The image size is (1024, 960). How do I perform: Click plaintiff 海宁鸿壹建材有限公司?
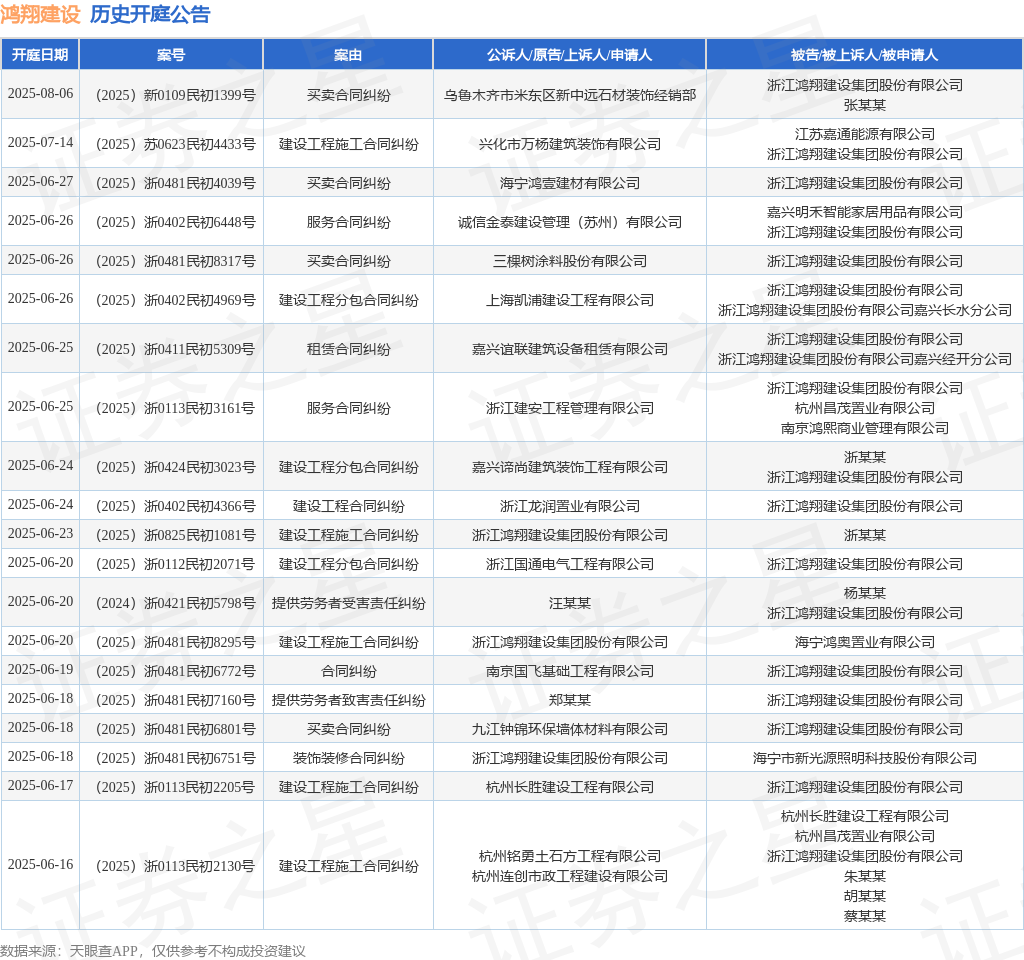coord(569,183)
